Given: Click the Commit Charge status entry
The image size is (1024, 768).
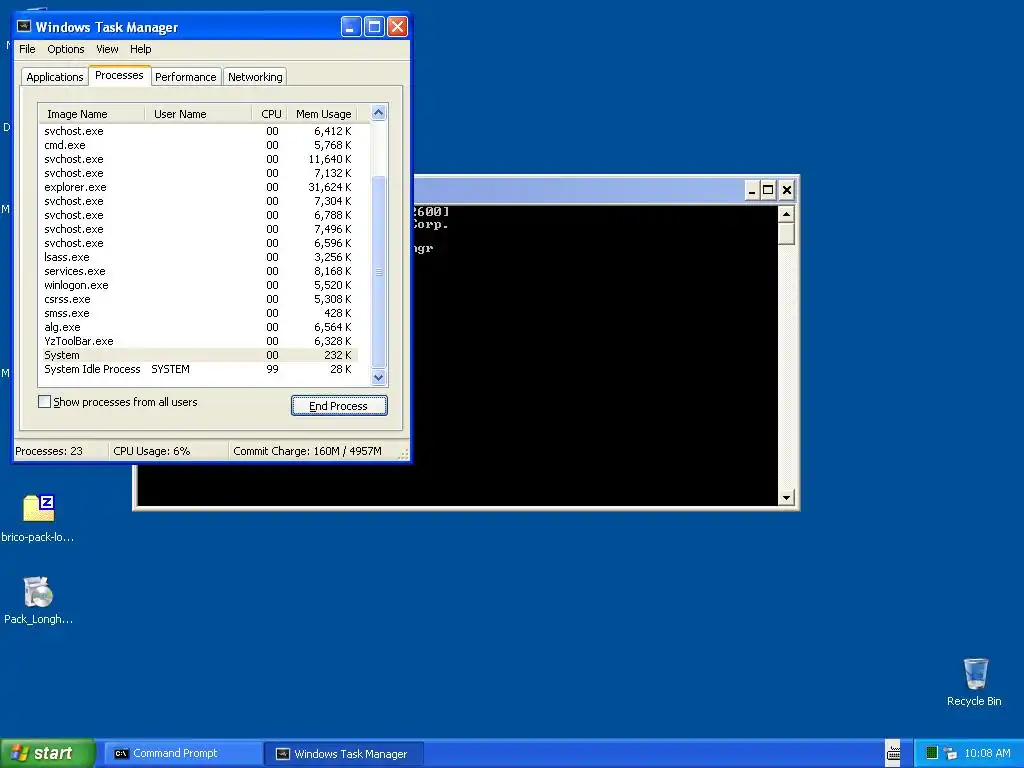Looking at the screenshot, I should click(x=307, y=451).
